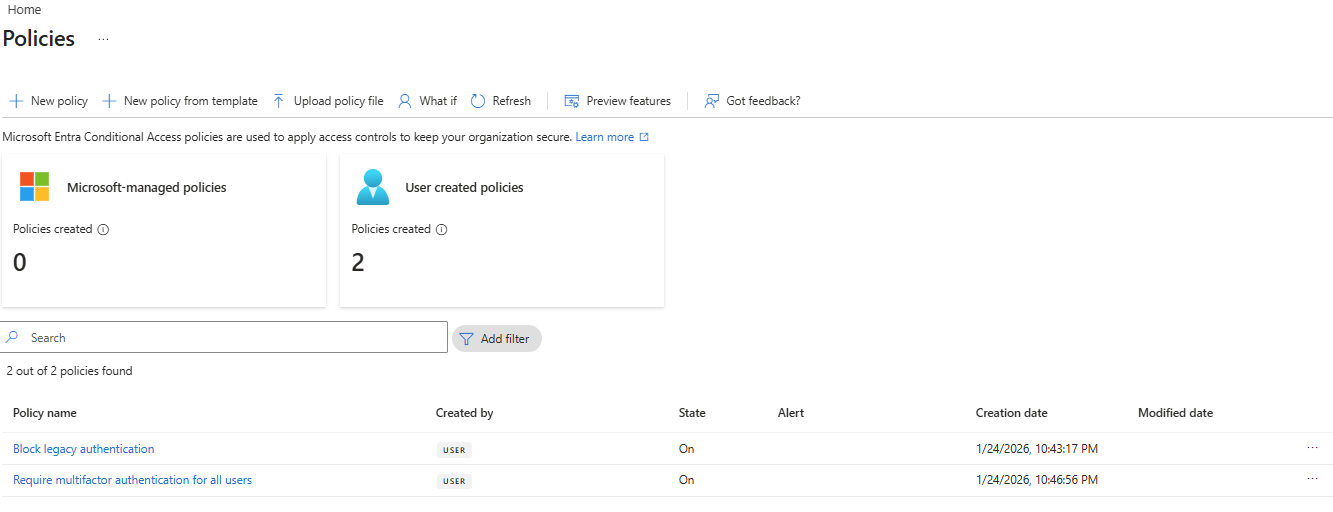Viewport: 1333px width, 512px height.
Task: Click the Search policies input field
Action: (224, 337)
